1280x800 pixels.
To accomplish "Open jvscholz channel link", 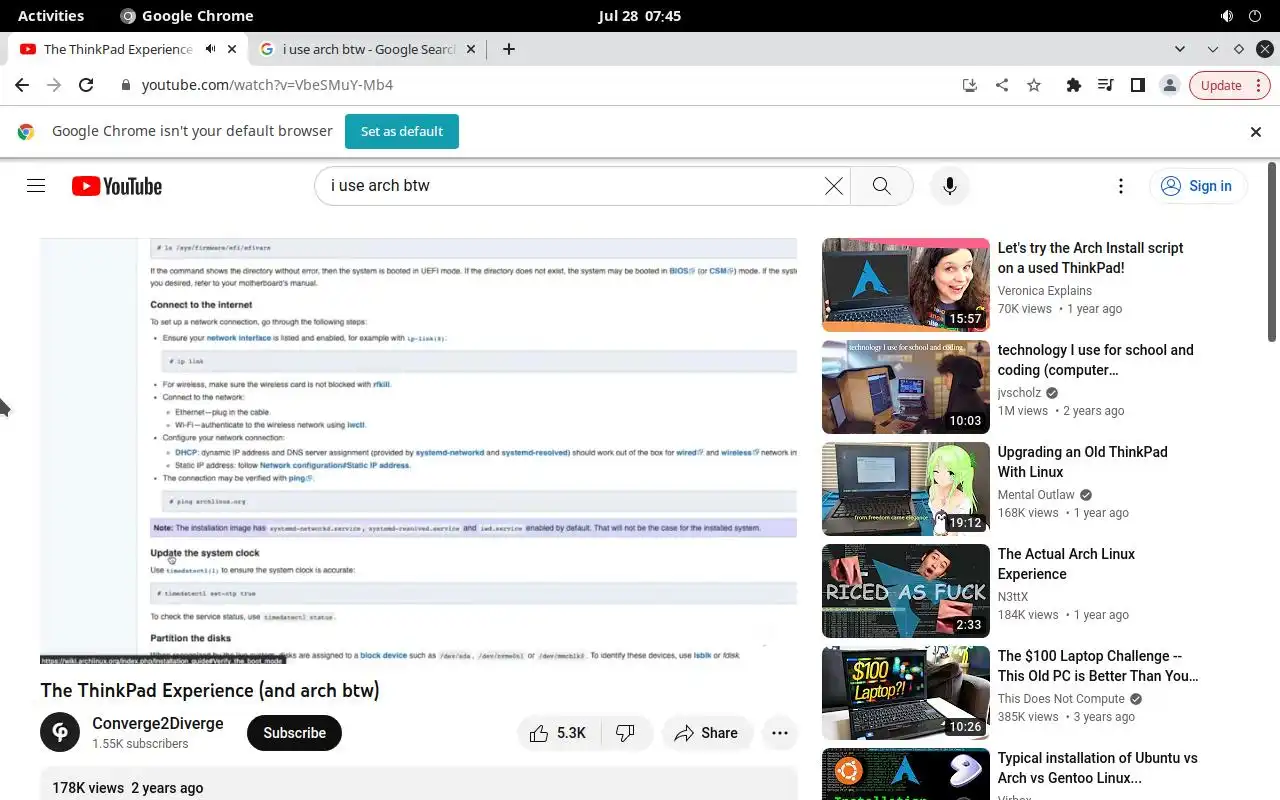I will [x=1020, y=393].
